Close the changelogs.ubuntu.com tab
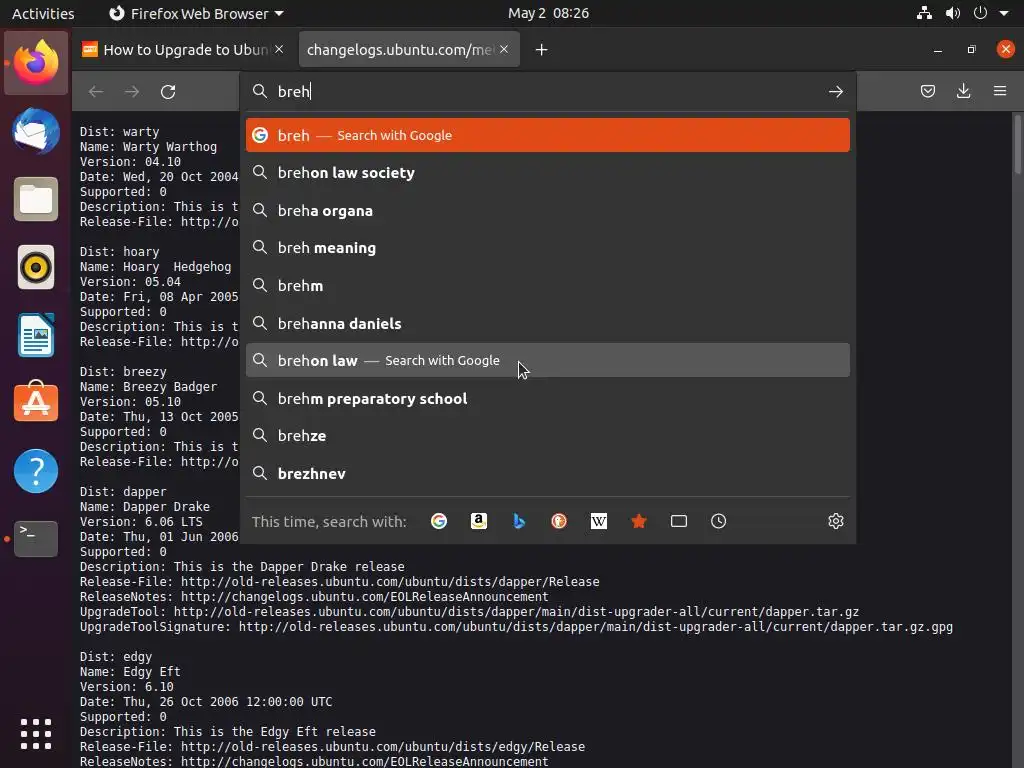This screenshot has width=1024, height=768. pyautogui.click(x=504, y=50)
